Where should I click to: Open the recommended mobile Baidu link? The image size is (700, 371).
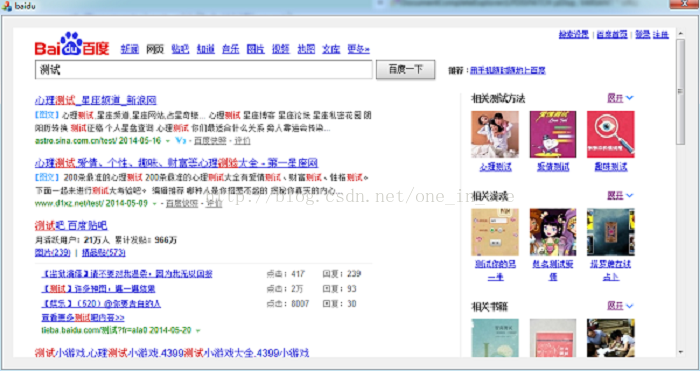508,71
